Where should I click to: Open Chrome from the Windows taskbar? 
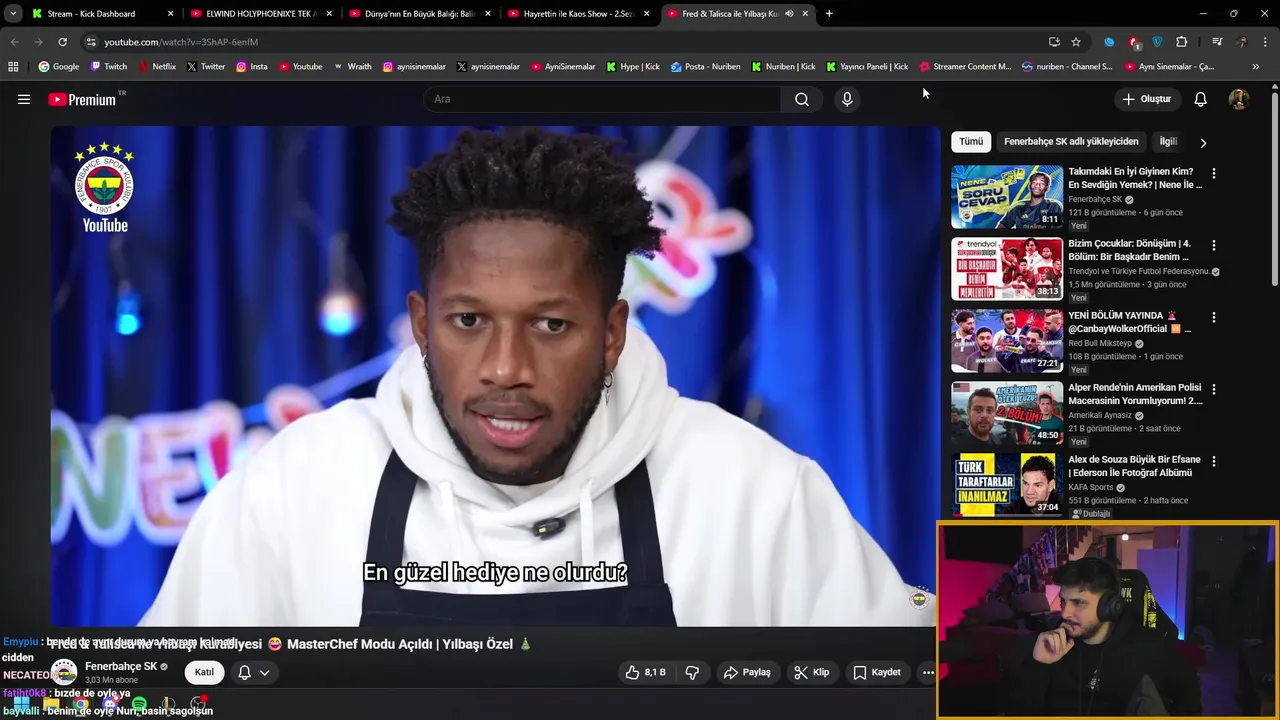click(x=81, y=705)
